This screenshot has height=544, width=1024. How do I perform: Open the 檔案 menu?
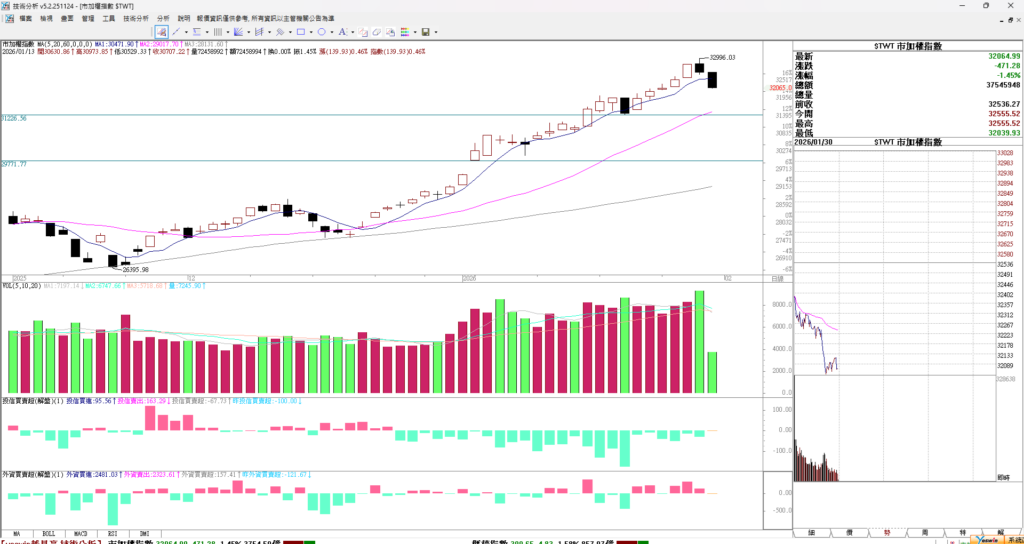click(25, 18)
